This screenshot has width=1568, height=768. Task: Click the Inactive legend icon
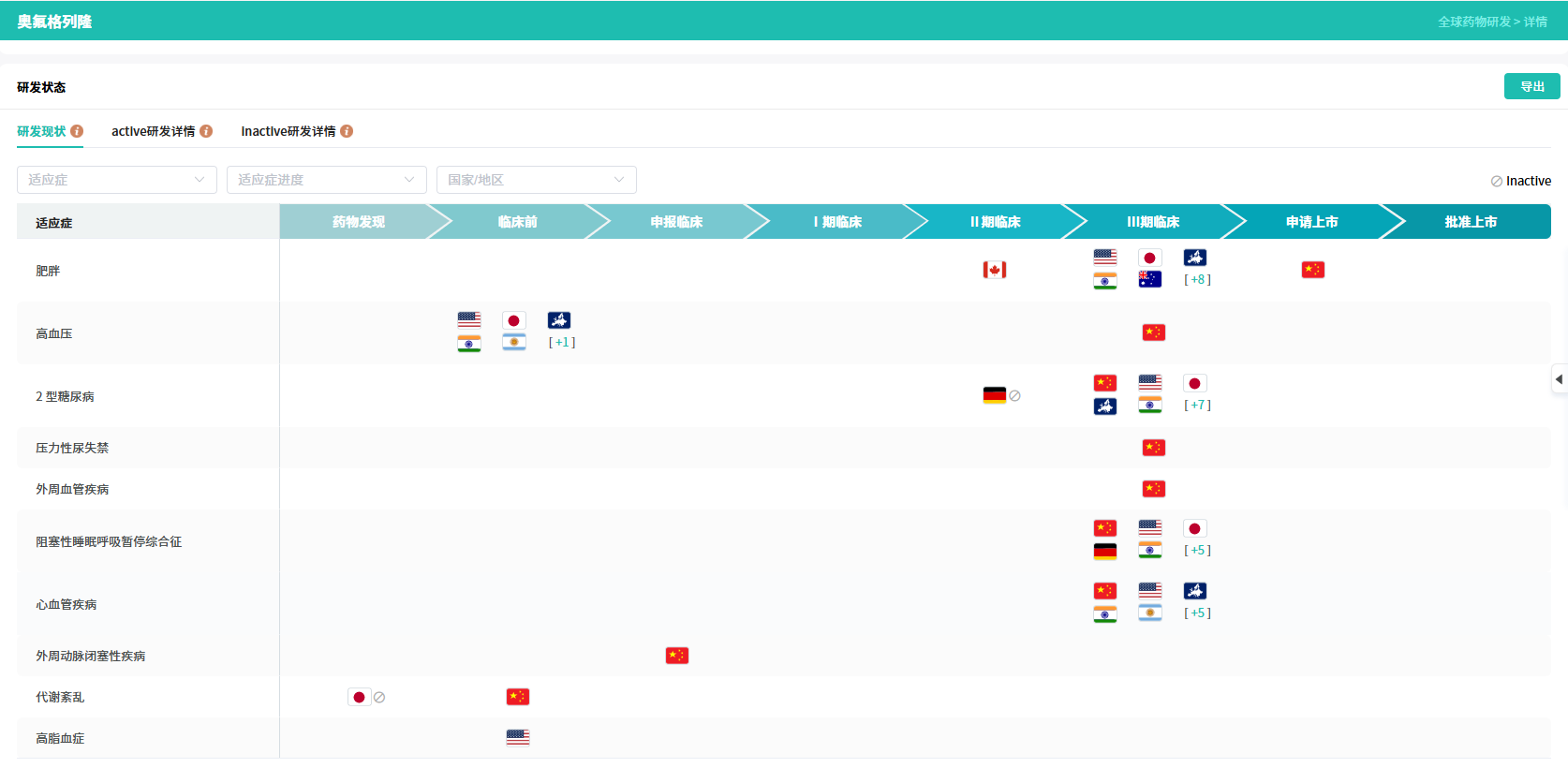pos(1497,182)
